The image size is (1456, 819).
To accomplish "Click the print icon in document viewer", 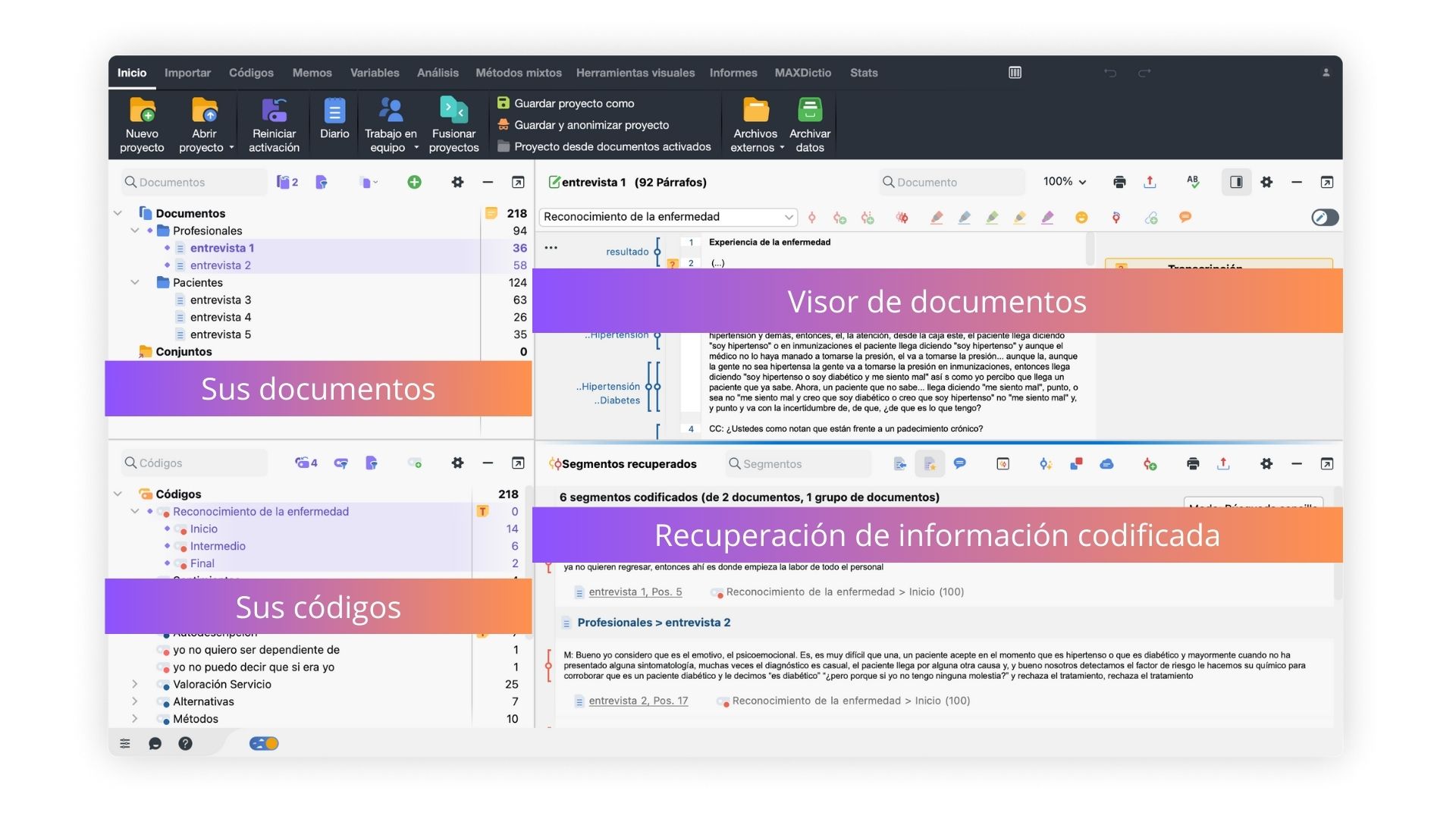I will 1118,182.
